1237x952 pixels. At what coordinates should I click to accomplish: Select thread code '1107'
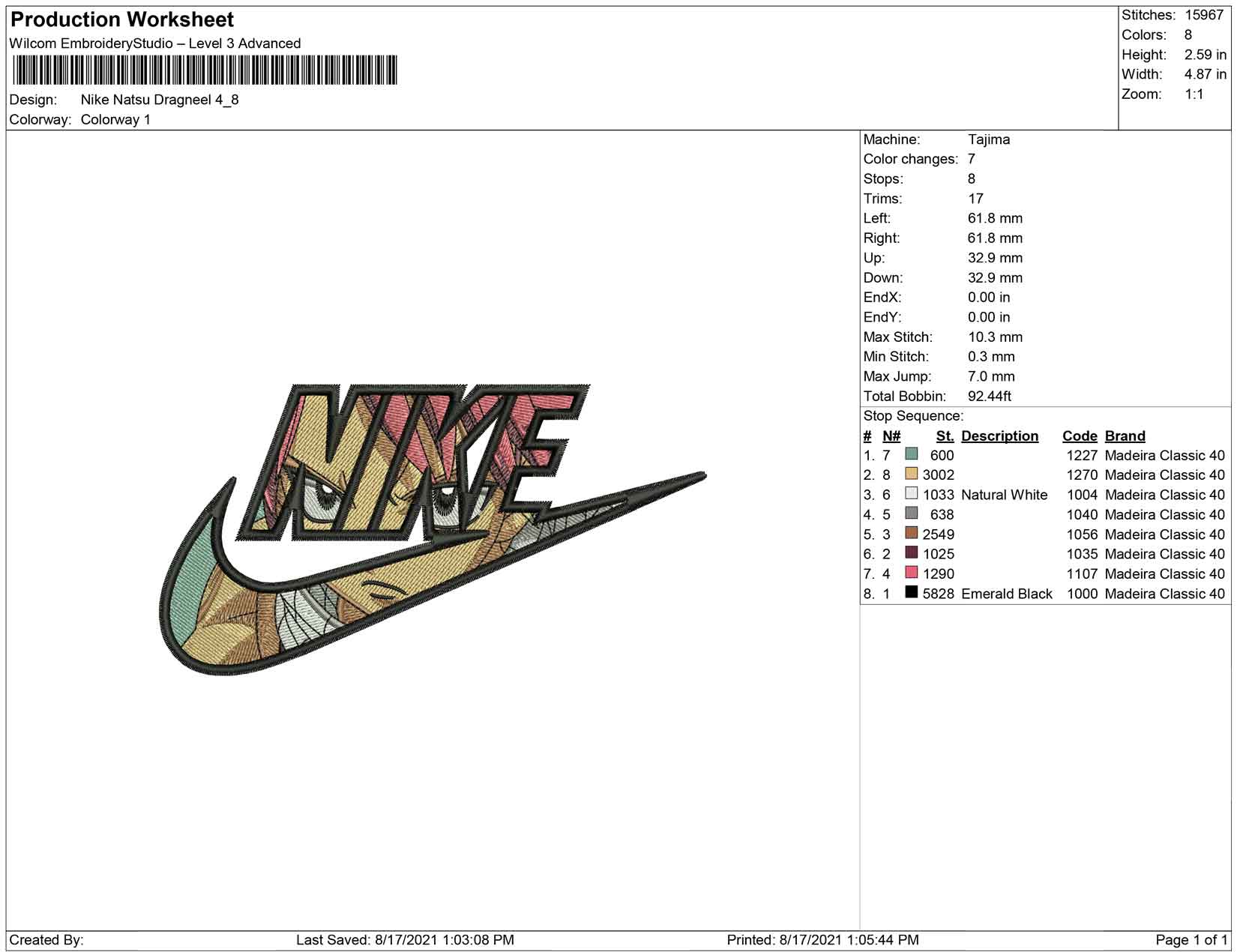(1082, 574)
